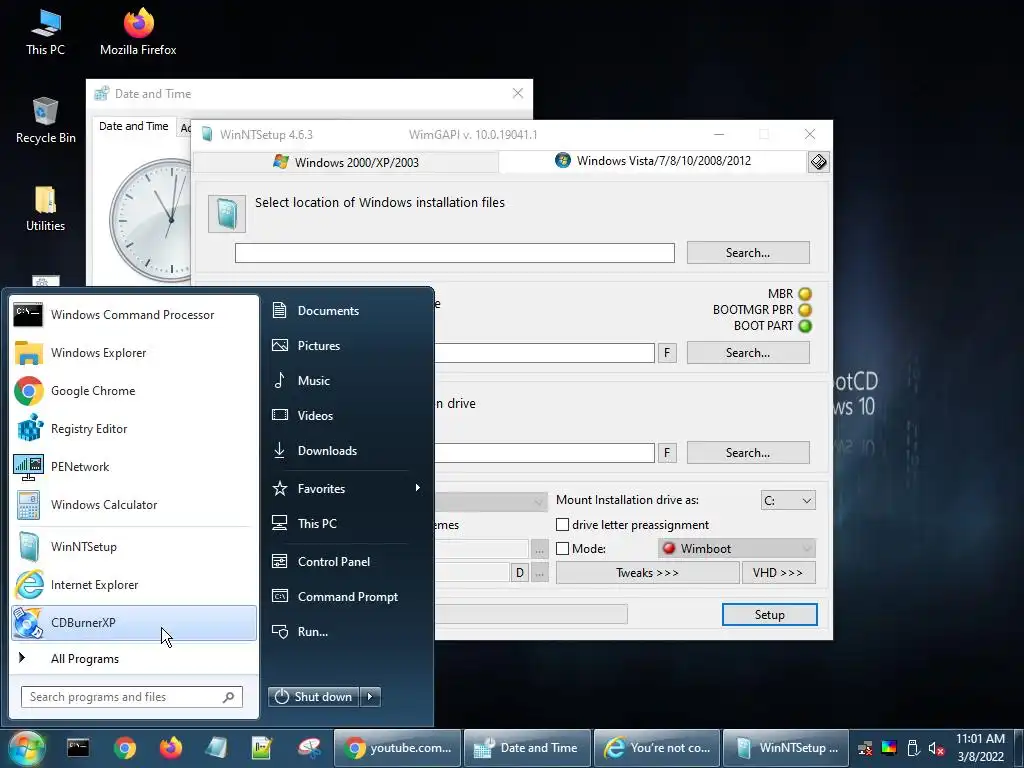Open the Wimboot mode dropdown
Screen dimensions: 1024x768
point(737,549)
